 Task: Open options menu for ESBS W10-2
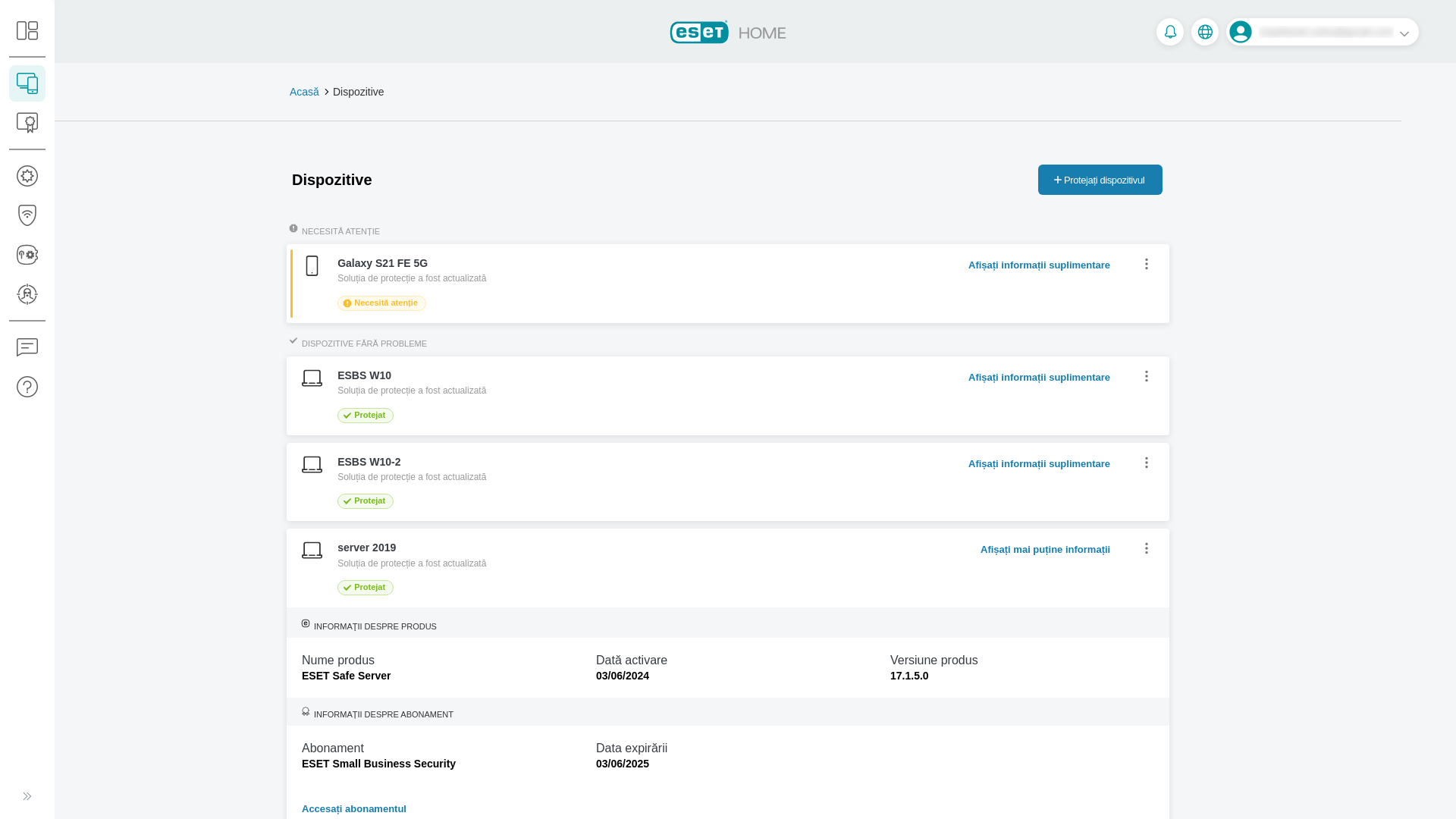(1147, 463)
